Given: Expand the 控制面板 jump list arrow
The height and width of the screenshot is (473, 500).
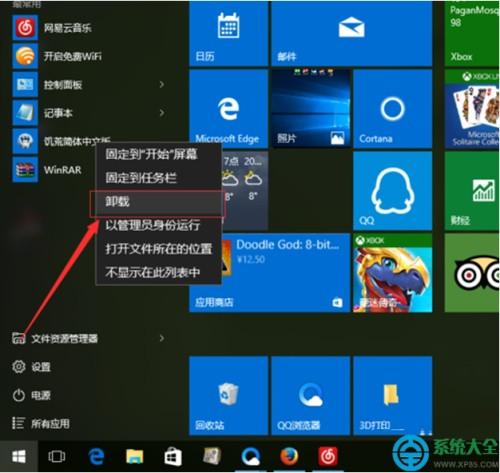Looking at the screenshot, I should point(162,84).
